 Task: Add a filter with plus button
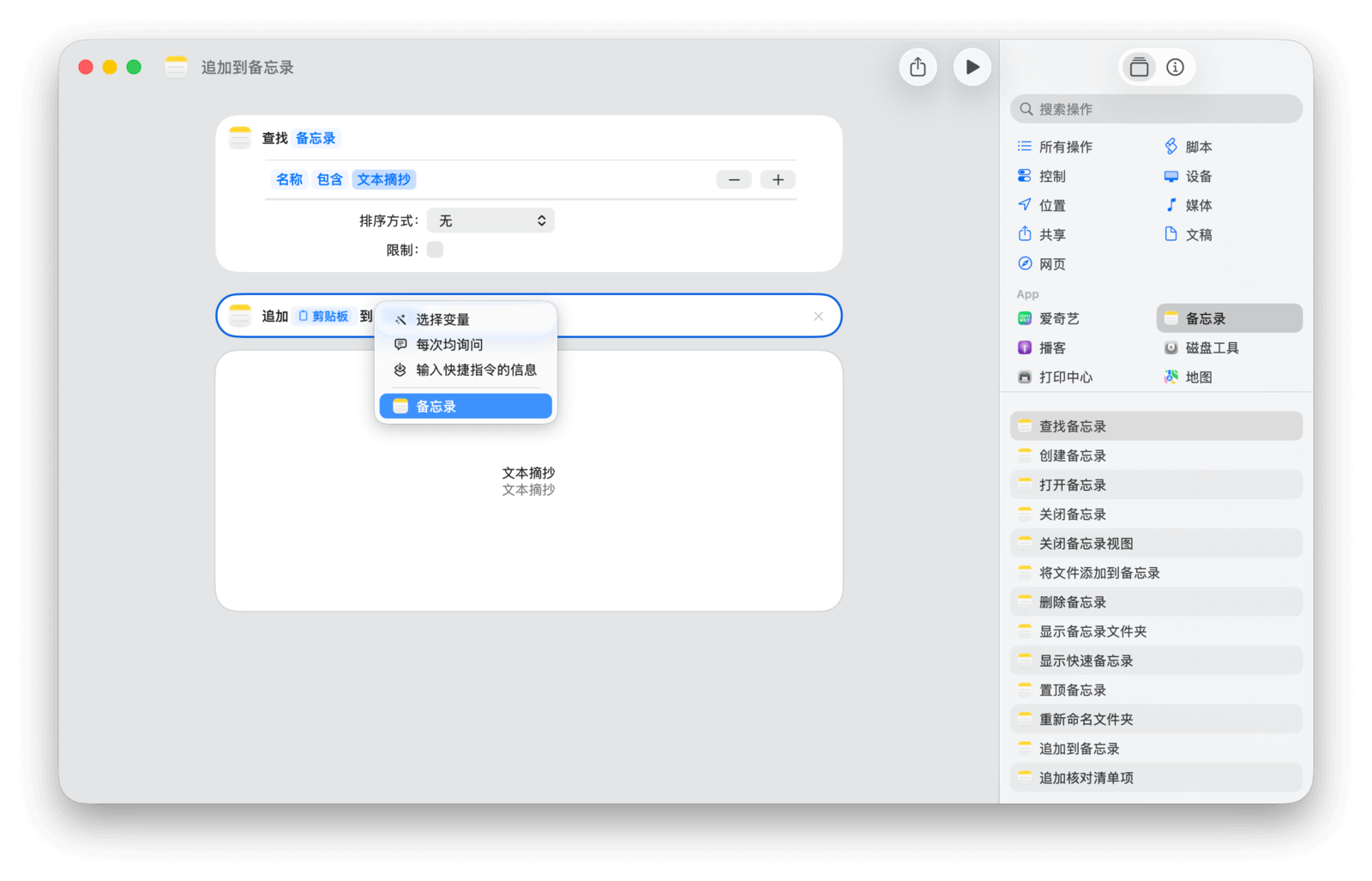pyautogui.click(x=778, y=179)
